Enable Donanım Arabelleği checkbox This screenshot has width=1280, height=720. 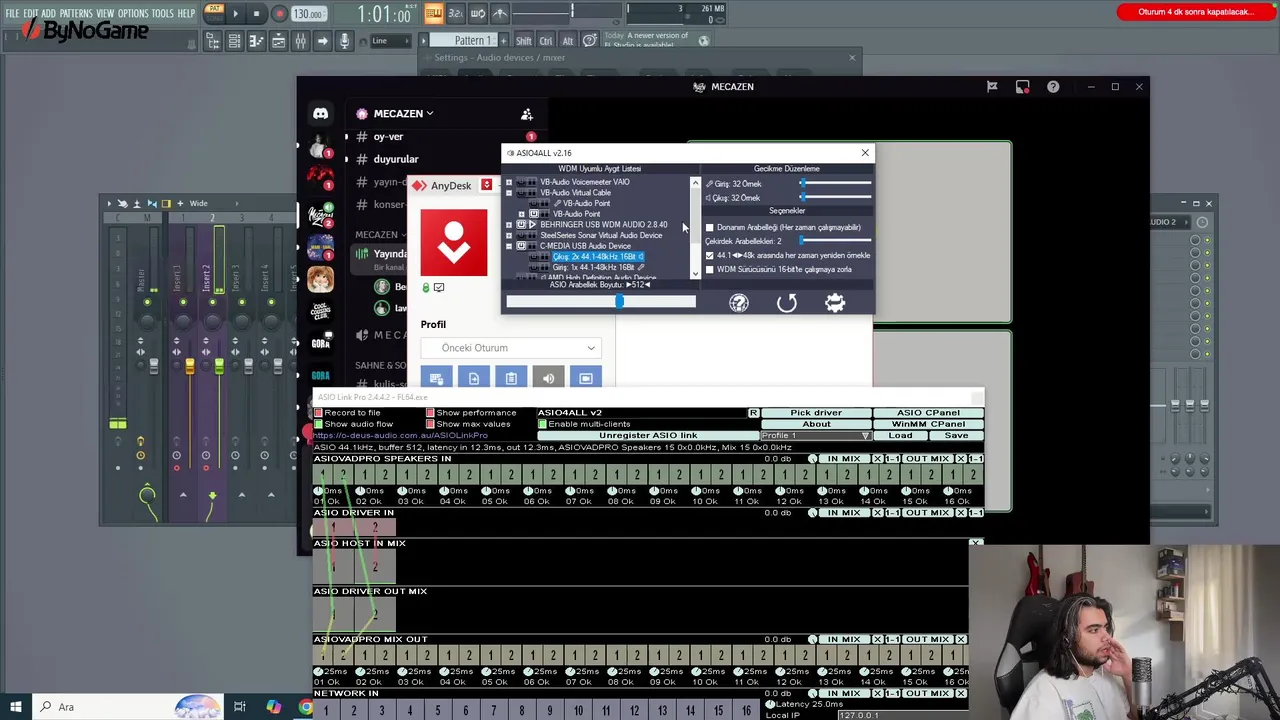point(710,228)
